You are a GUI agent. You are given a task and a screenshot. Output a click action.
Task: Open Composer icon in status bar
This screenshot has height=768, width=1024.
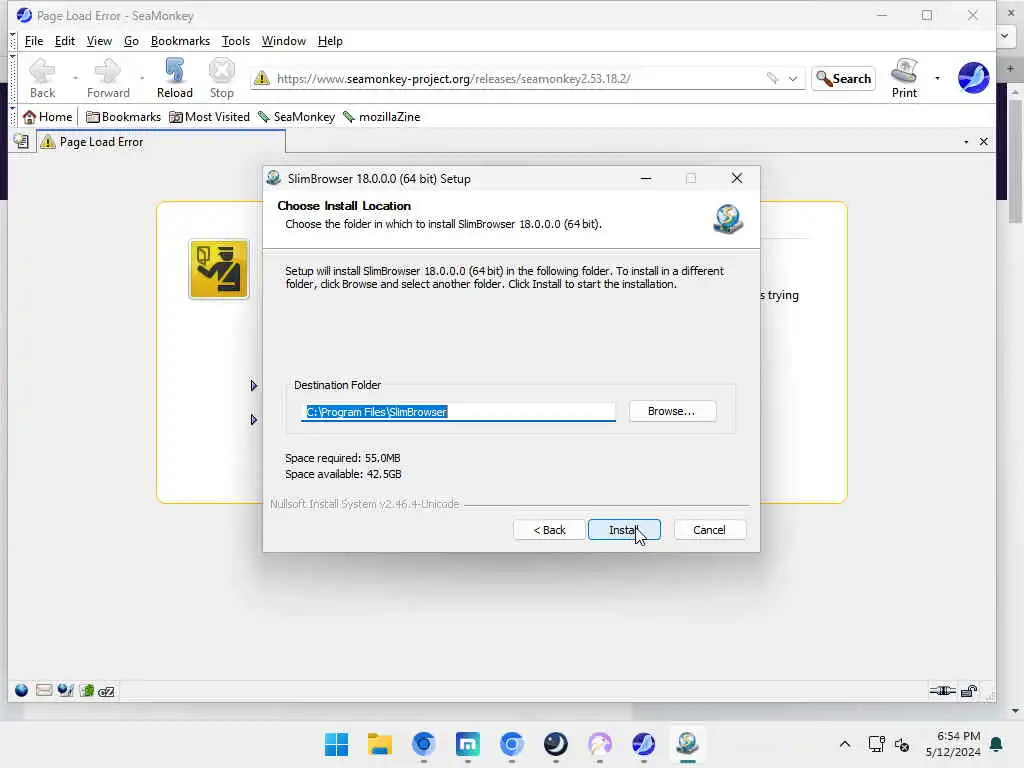(x=65, y=690)
